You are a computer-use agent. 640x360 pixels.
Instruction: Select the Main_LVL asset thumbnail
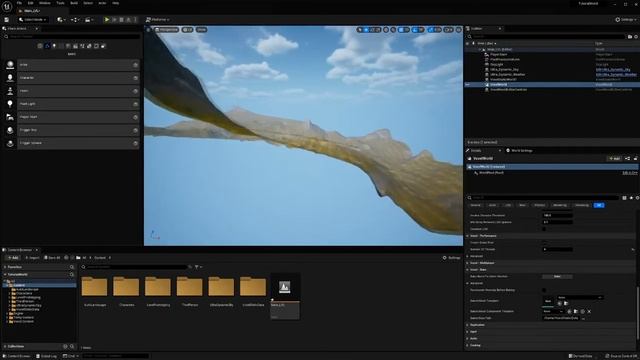(x=284, y=287)
